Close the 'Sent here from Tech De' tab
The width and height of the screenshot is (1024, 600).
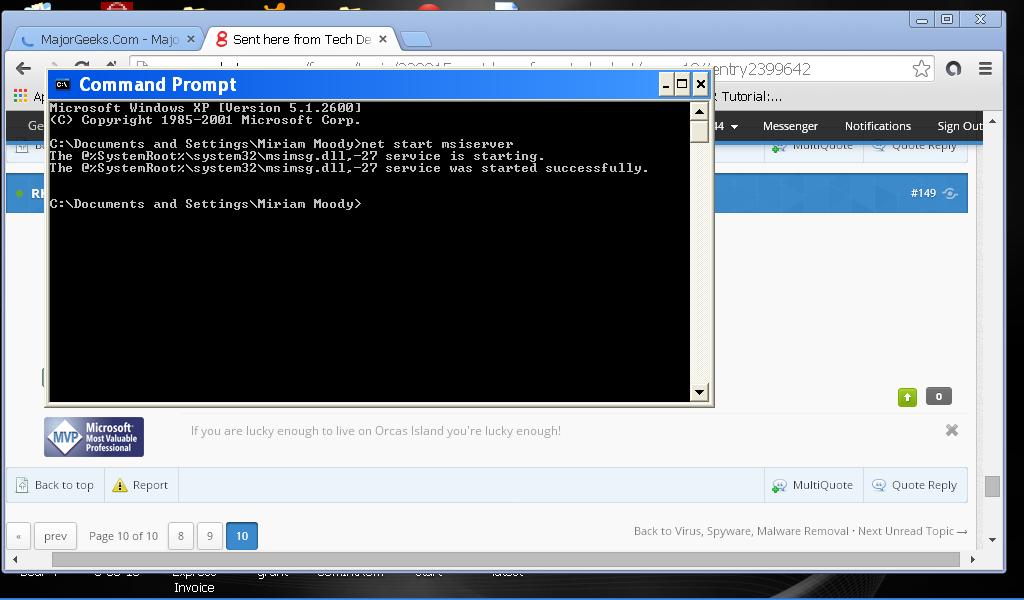pos(383,39)
